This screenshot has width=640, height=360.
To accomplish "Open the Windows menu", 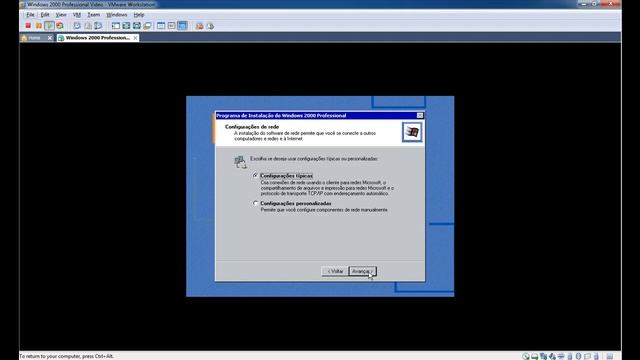I will [x=117, y=15].
